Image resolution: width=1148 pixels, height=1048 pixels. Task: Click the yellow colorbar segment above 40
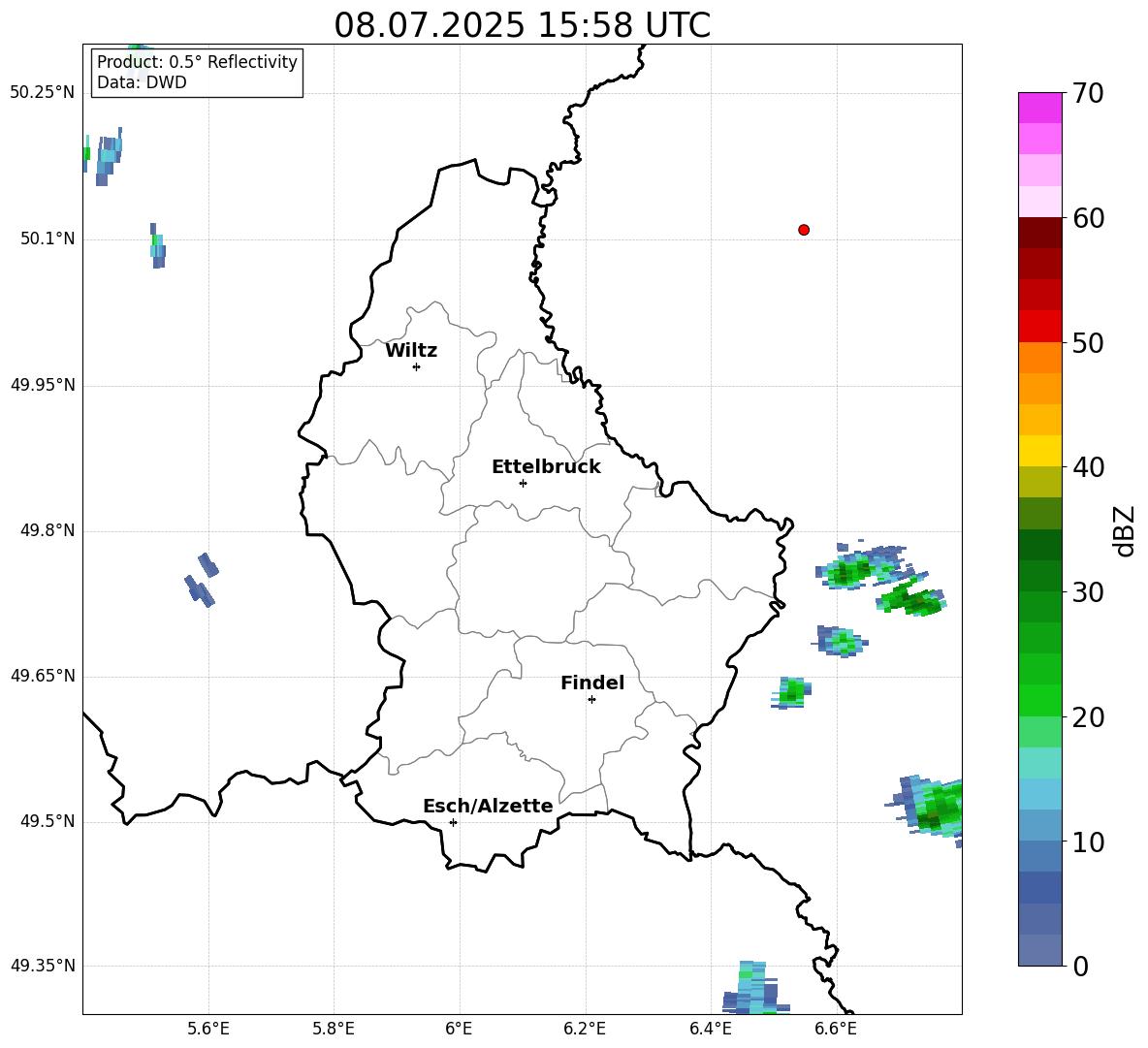(1040, 451)
